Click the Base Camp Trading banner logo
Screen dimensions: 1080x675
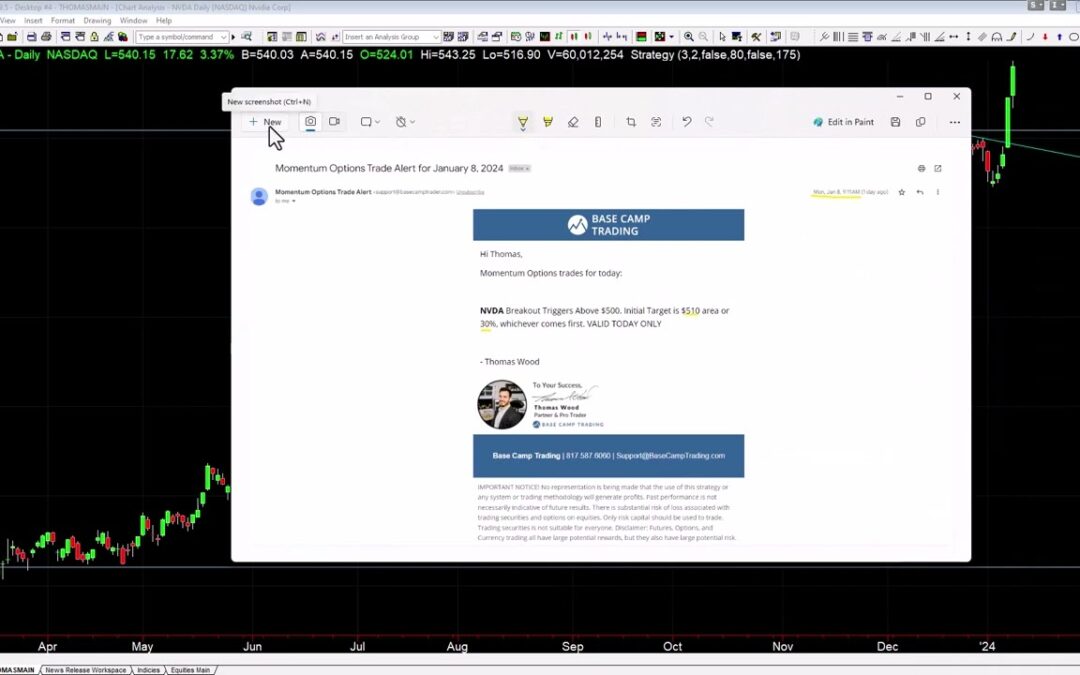pos(609,225)
